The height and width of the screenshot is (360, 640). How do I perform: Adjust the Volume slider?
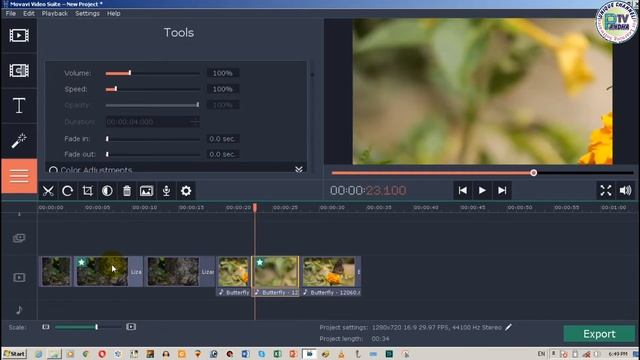pos(153,73)
